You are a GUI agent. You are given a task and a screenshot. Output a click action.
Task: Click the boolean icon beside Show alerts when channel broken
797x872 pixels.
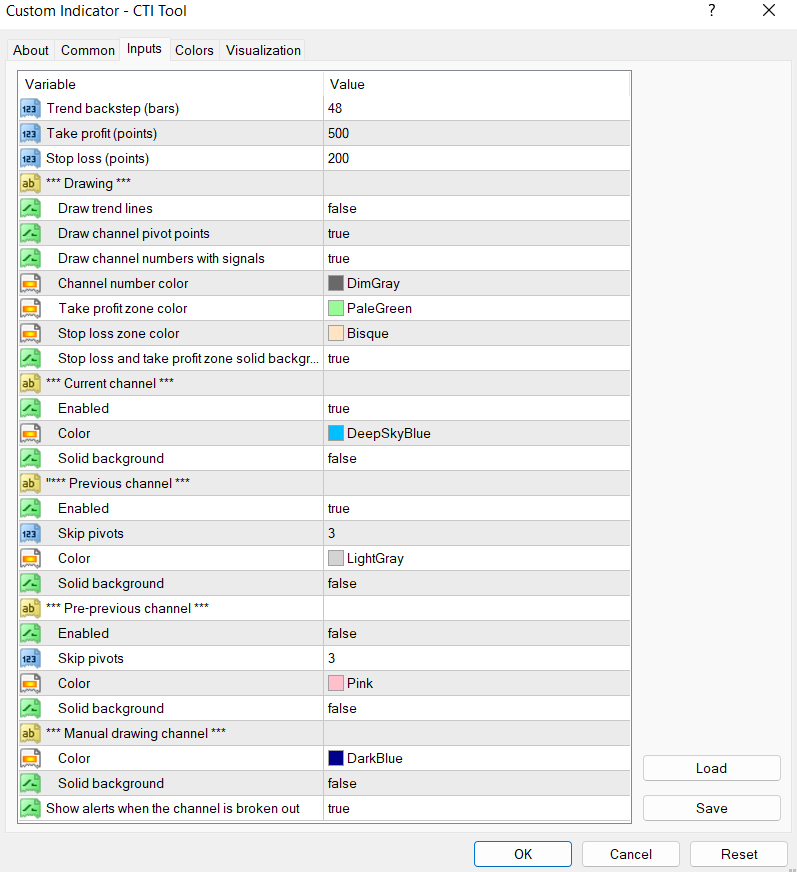pyautogui.click(x=30, y=808)
